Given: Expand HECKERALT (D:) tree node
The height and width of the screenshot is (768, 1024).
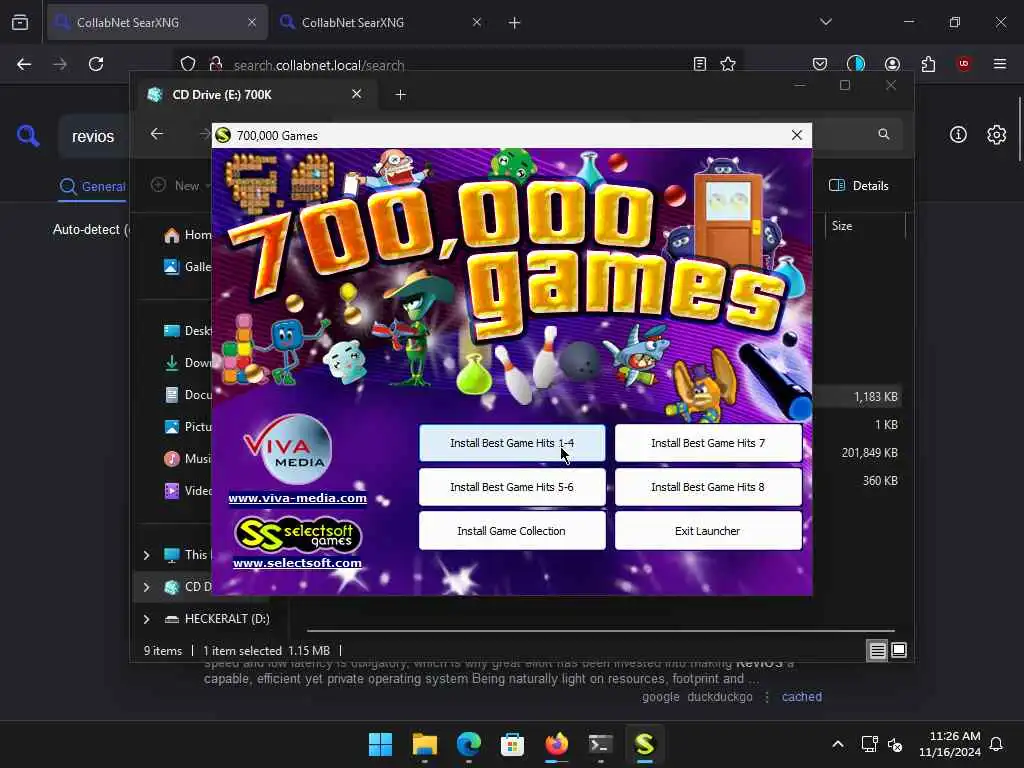Looking at the screenshot, I should pyautogui.click(x=146, y=619).
